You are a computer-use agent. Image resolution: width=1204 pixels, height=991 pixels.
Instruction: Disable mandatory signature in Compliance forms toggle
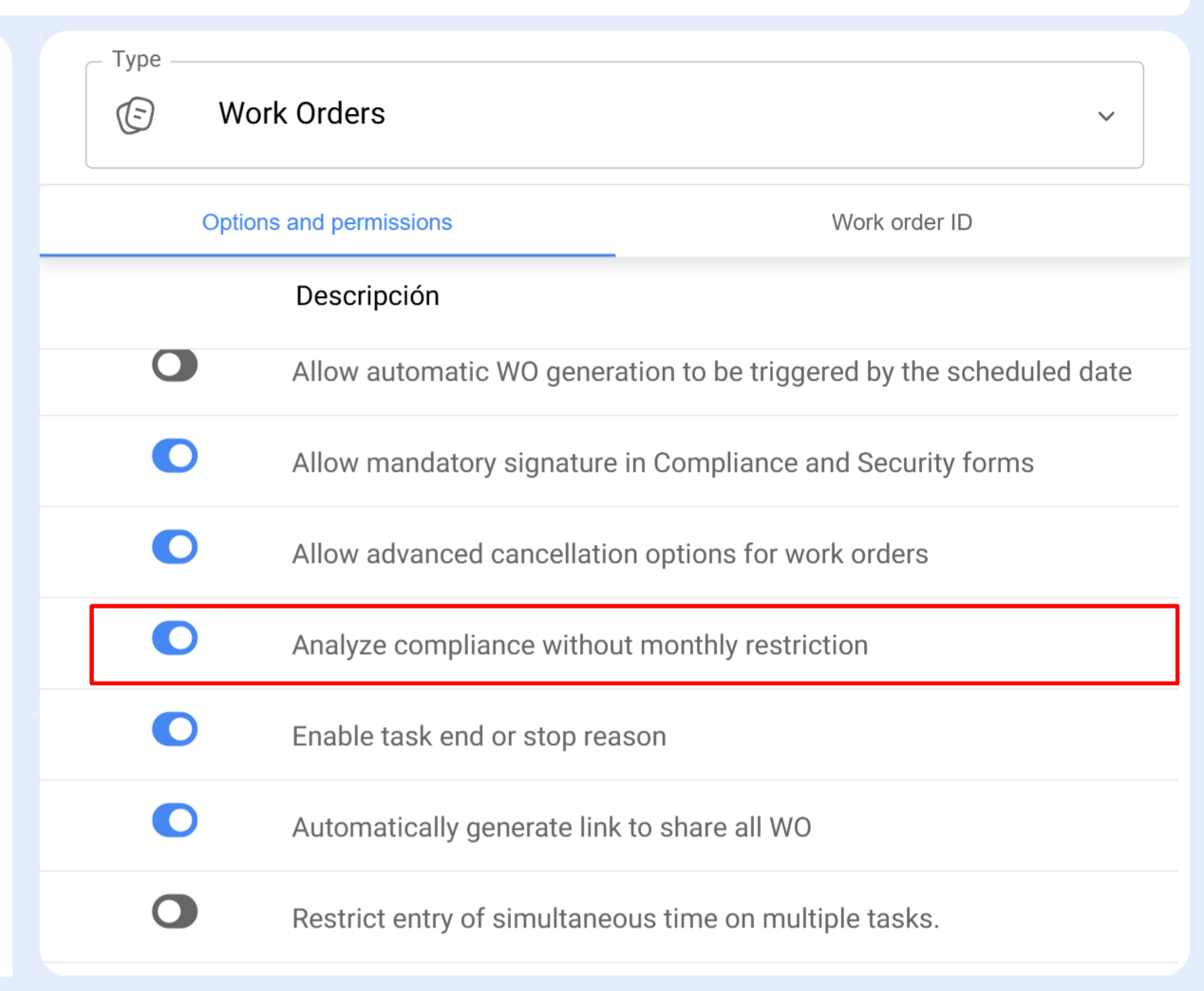[x=175, y=457]
